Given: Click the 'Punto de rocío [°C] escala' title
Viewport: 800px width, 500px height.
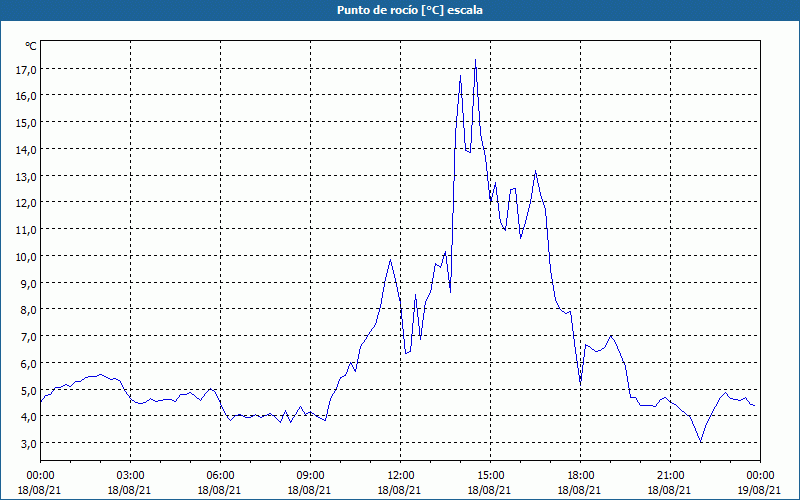Looking at the screenshot, I should click(410, 10).
